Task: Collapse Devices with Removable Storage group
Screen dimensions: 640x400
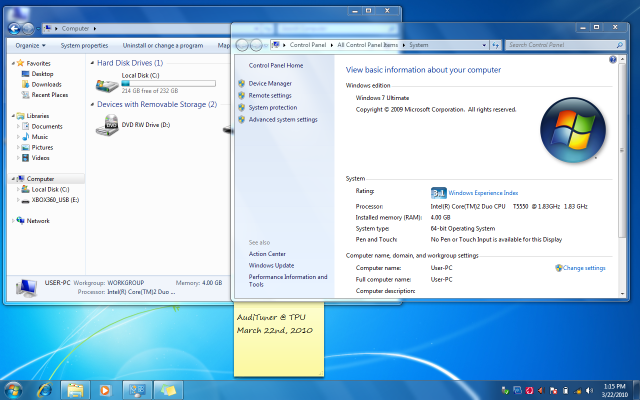Action: [x=92, y=104]
